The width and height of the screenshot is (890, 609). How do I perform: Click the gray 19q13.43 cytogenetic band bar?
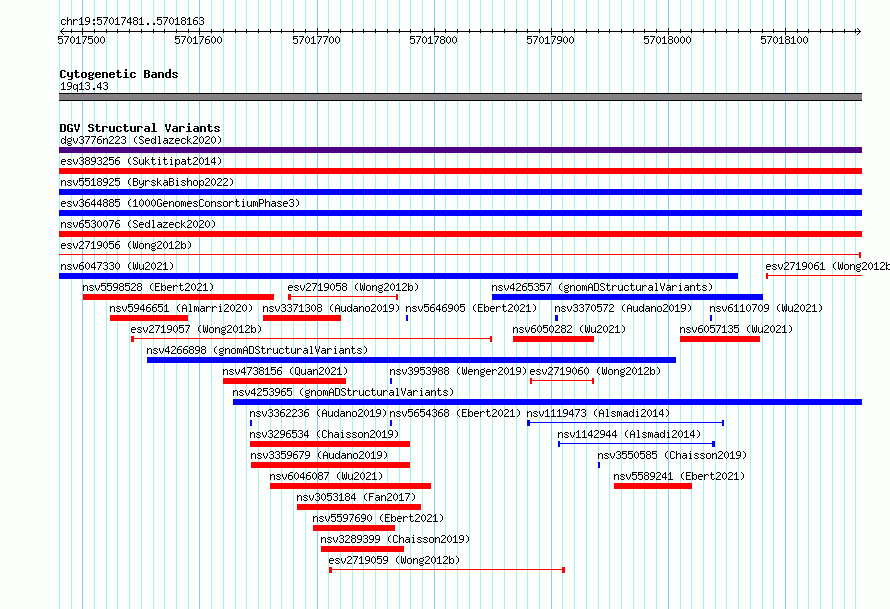point(460,97)
